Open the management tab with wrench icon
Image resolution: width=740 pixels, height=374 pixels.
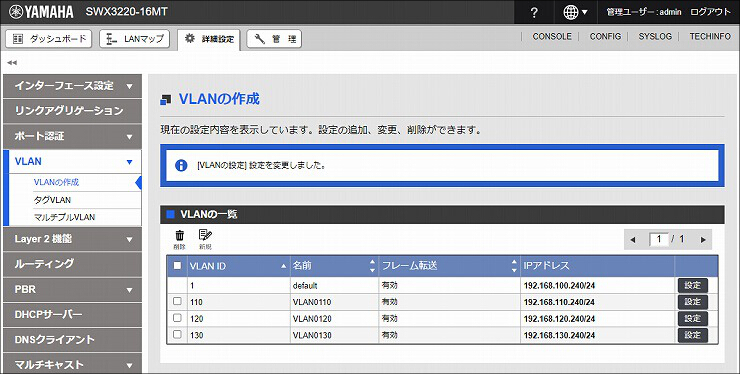click(274, 39)
